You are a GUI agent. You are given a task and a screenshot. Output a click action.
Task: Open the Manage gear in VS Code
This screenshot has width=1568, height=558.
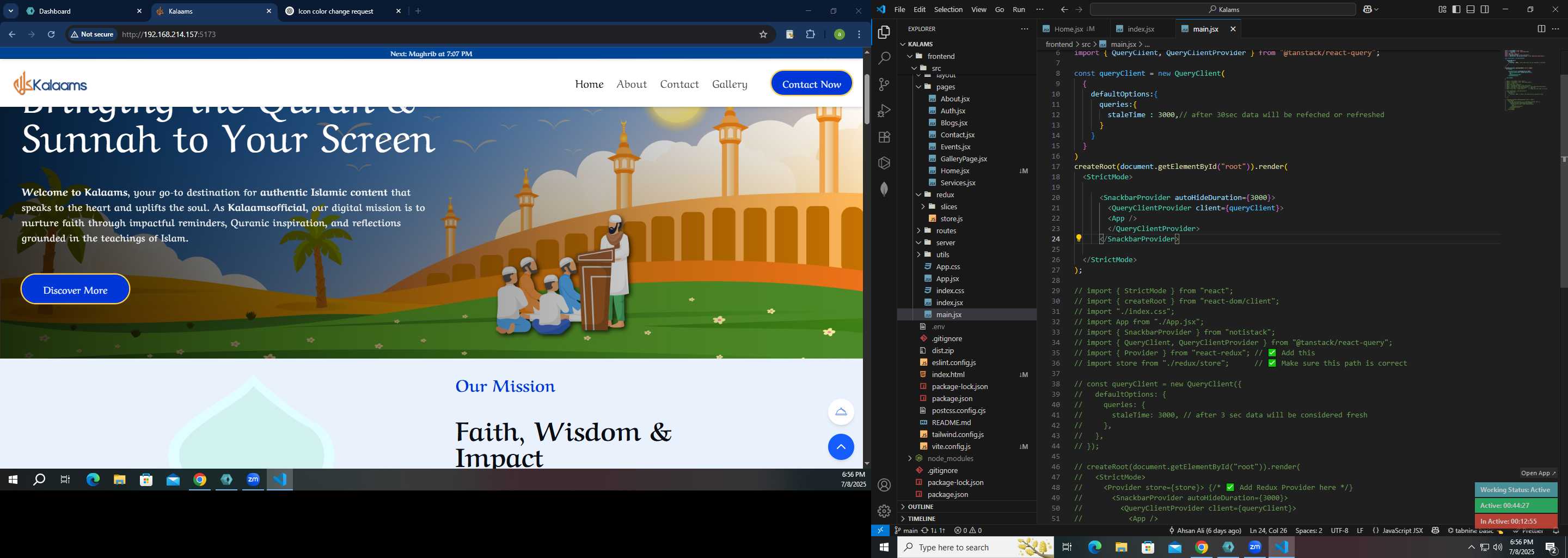pyautogui.click(x=884, y=511)
